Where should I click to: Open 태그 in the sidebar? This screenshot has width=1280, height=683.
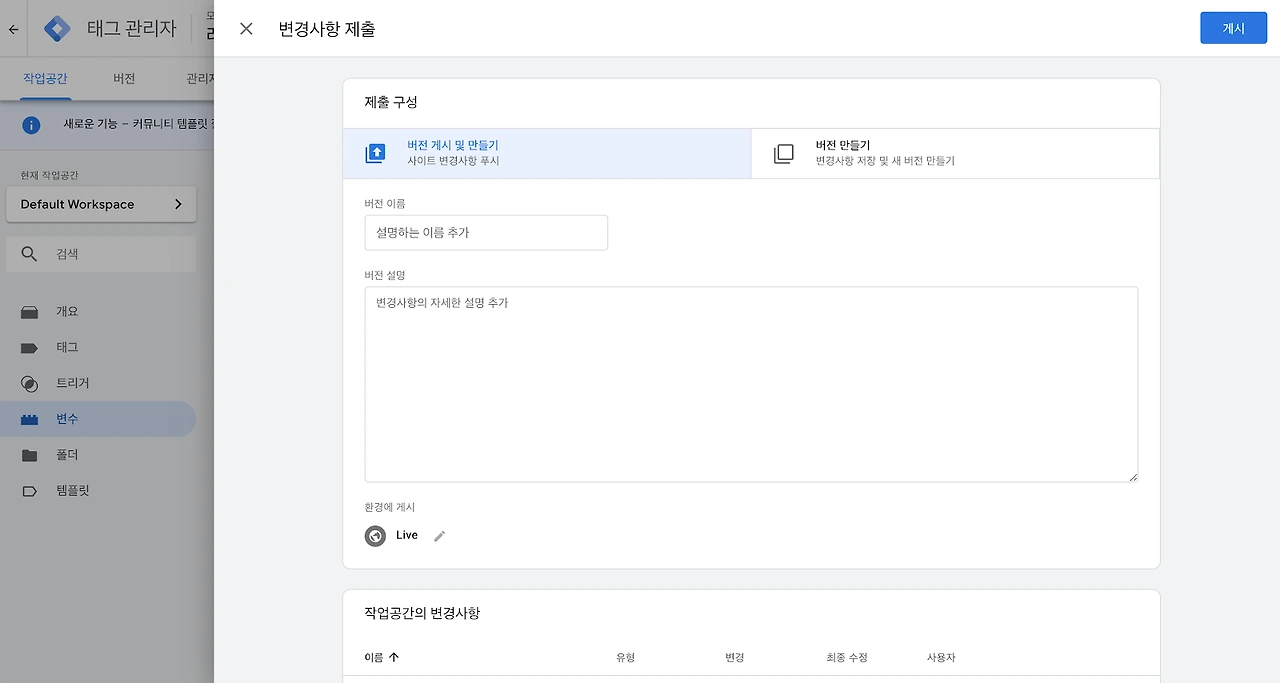pyautogui.click(x=98, y=348)
